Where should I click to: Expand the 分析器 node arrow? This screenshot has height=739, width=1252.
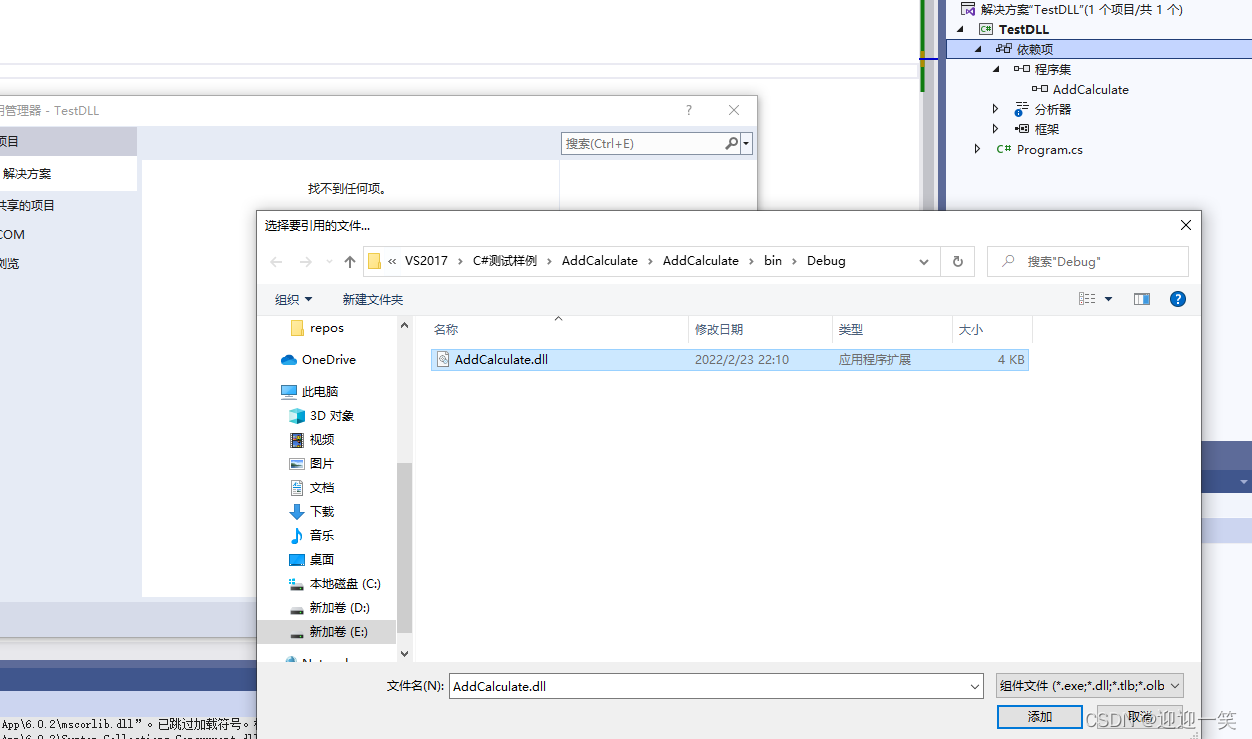996,109
